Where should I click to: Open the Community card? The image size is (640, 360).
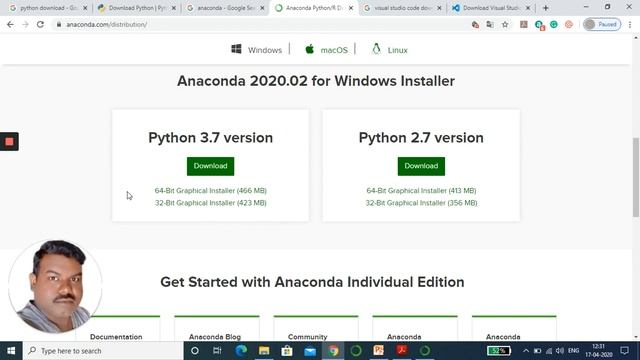316,328
